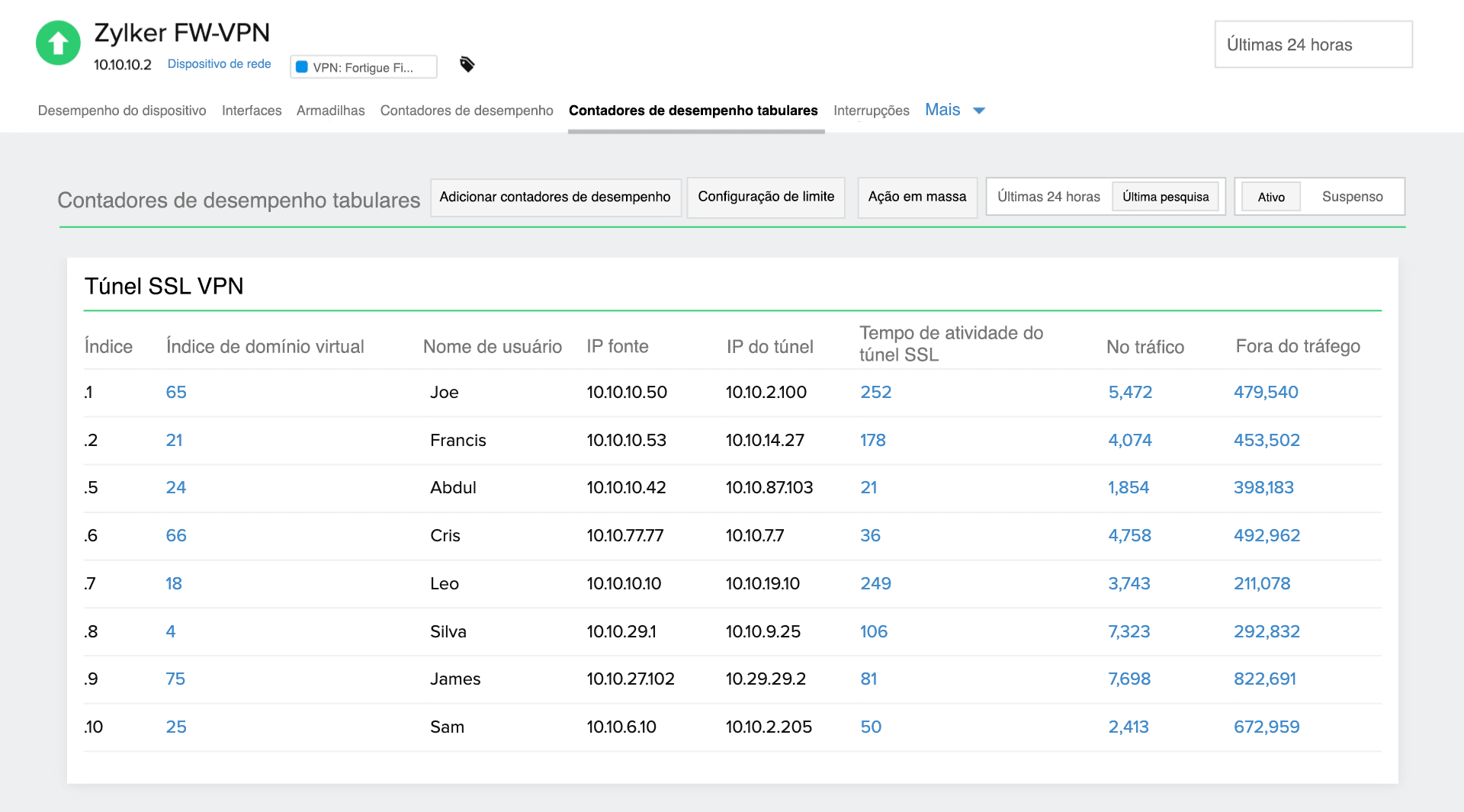Enable the Ativo filter
1464x812 pixels.
tap(1270, 197)
